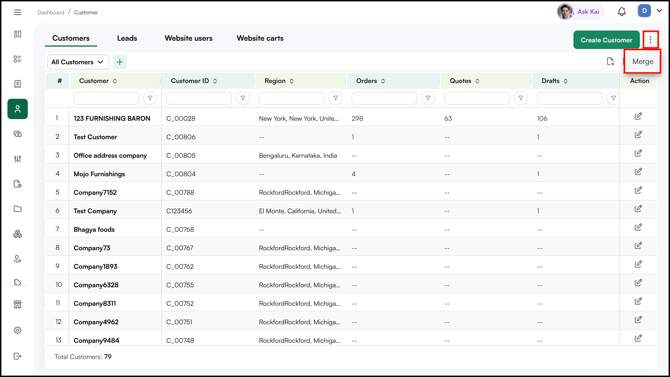Expand the user profile dropdown chevron
The image size is (670, 377).
point(659,11)
